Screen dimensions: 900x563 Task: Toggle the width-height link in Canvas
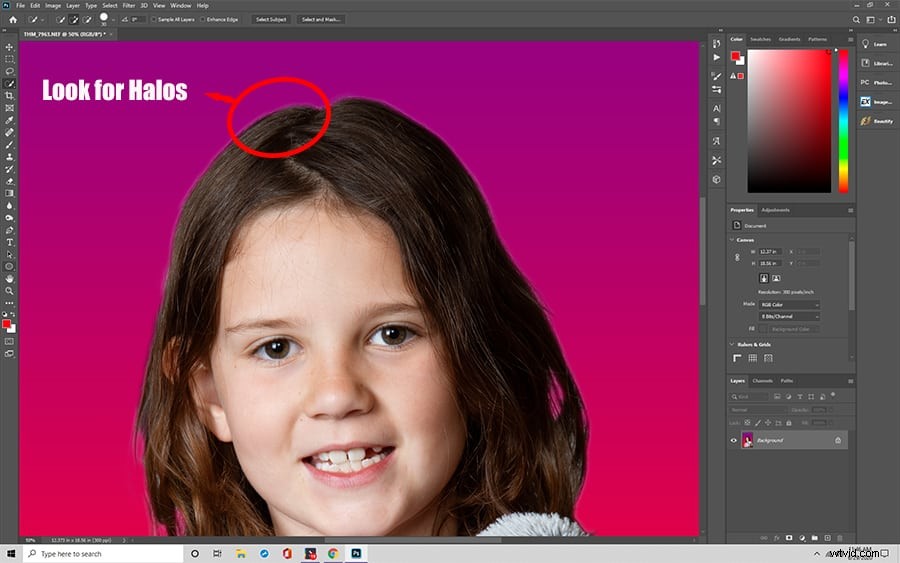[737, 258]
